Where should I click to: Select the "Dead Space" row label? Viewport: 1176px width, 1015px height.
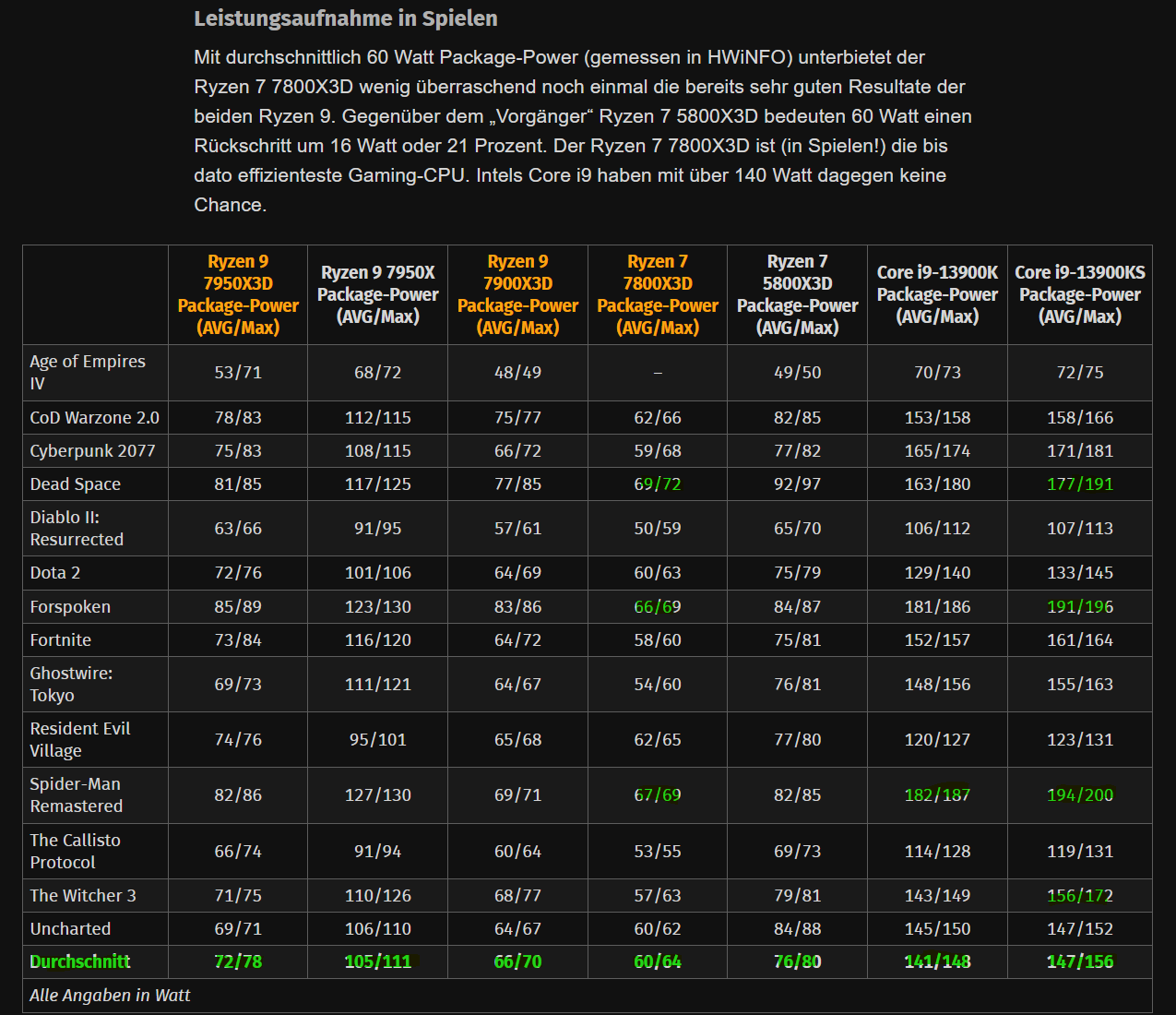pos(75,484)
